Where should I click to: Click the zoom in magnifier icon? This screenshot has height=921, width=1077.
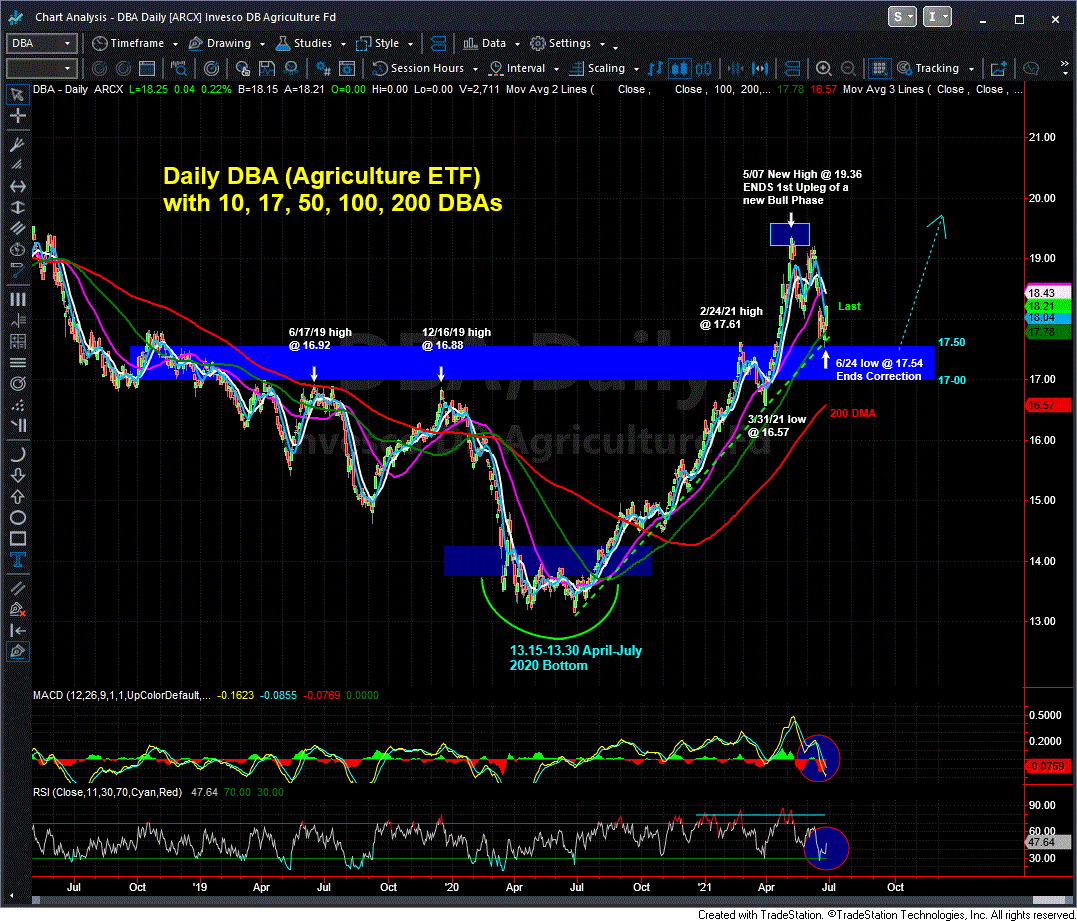(824, 68)
